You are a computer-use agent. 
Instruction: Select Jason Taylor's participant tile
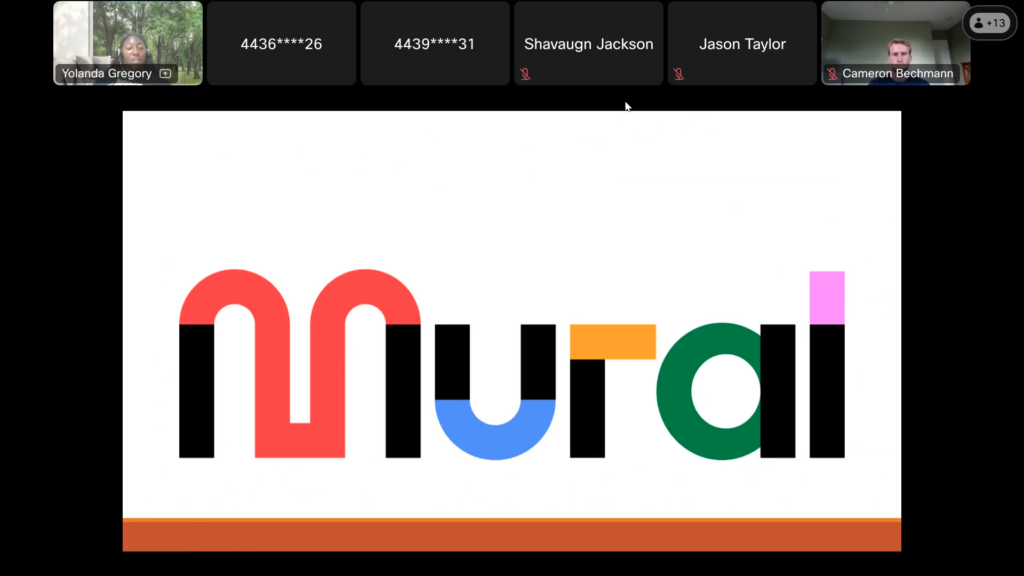pos(742,43)
